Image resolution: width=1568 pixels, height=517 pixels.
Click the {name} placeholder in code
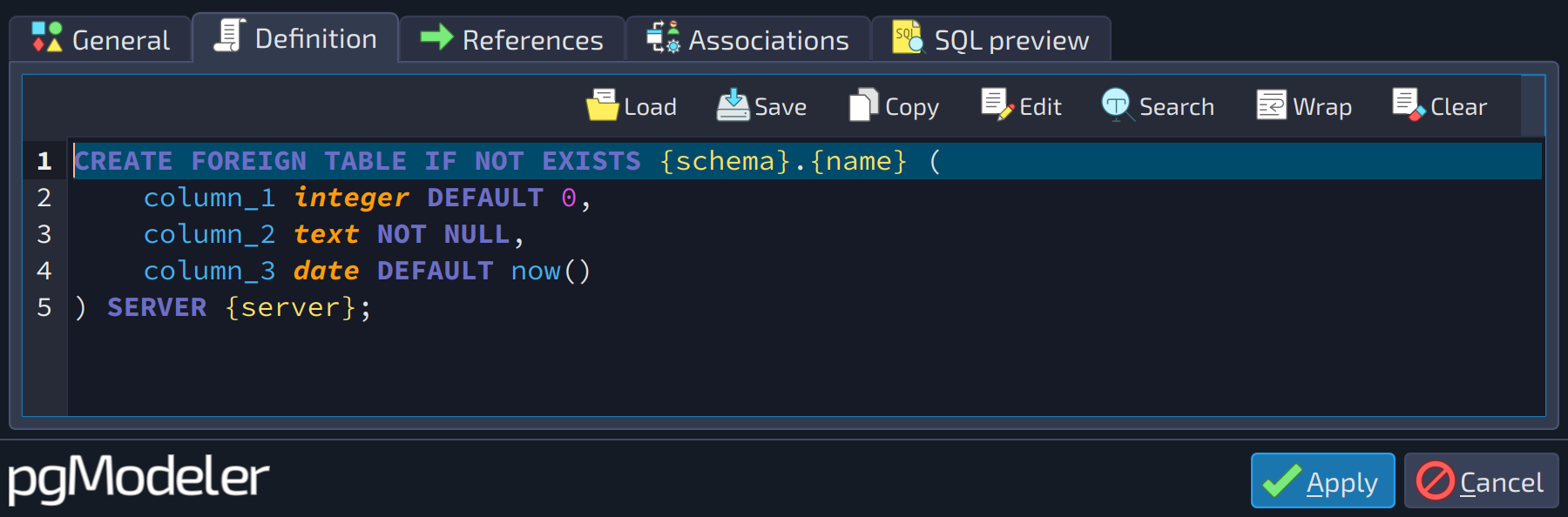(859, 161)
